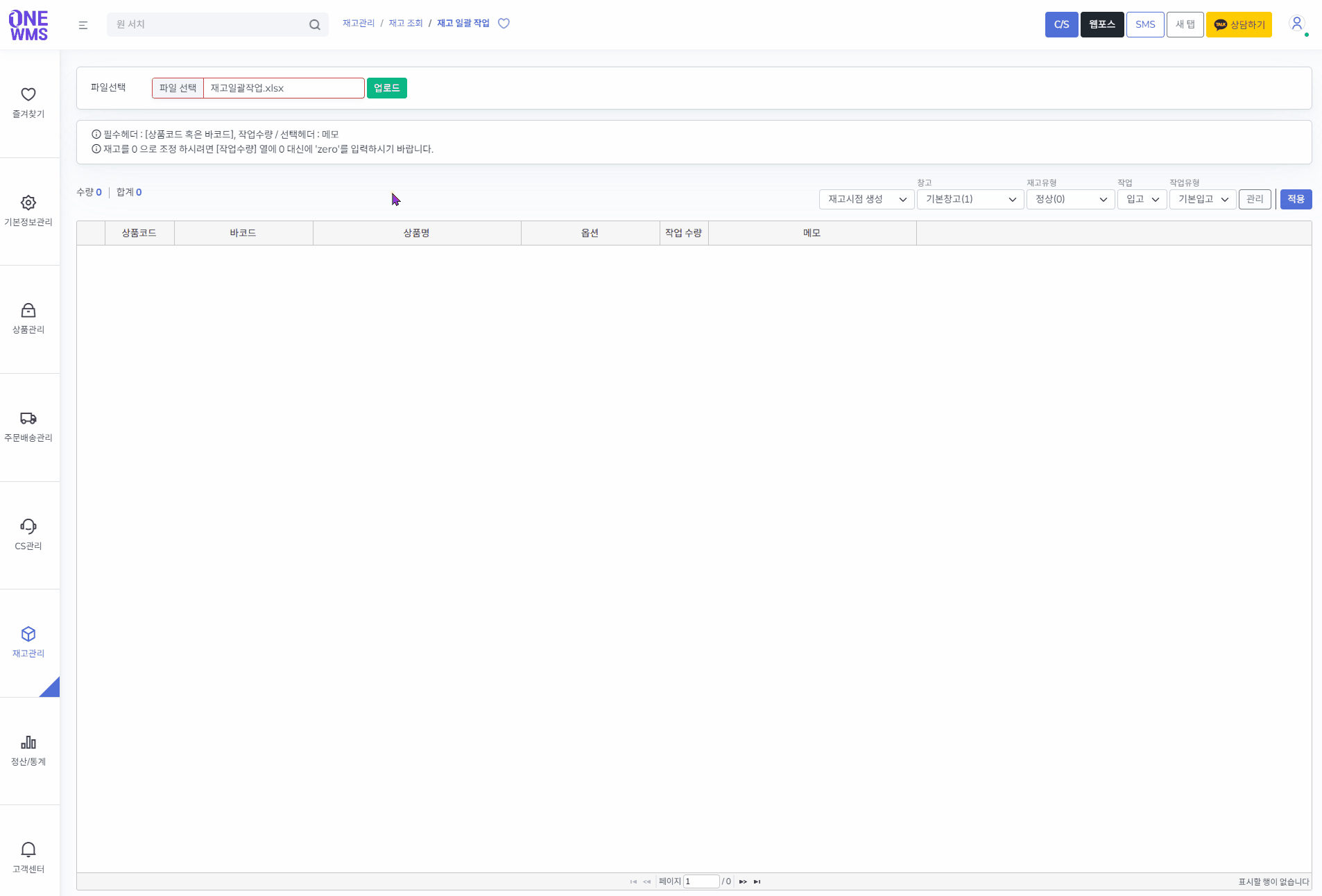The width and height of the screenshot is (1322, 896).
Task: Open 즐겨찾기 in the sidebar
Action: [x=28, y=103]
